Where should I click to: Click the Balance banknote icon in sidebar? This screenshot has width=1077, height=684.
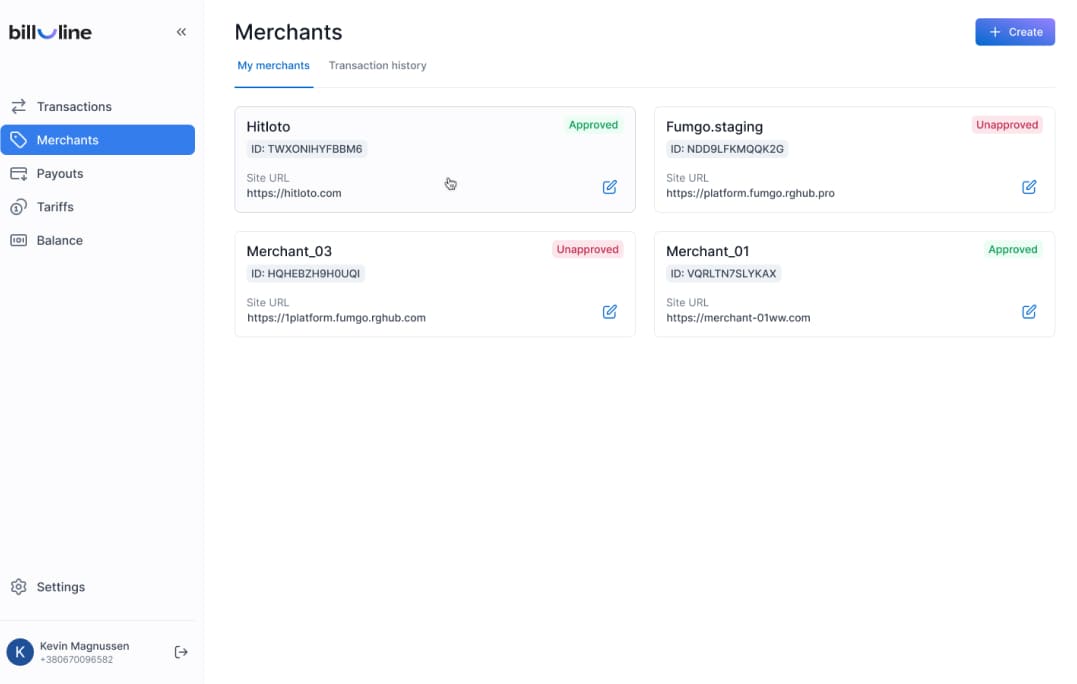pos(18,240)
